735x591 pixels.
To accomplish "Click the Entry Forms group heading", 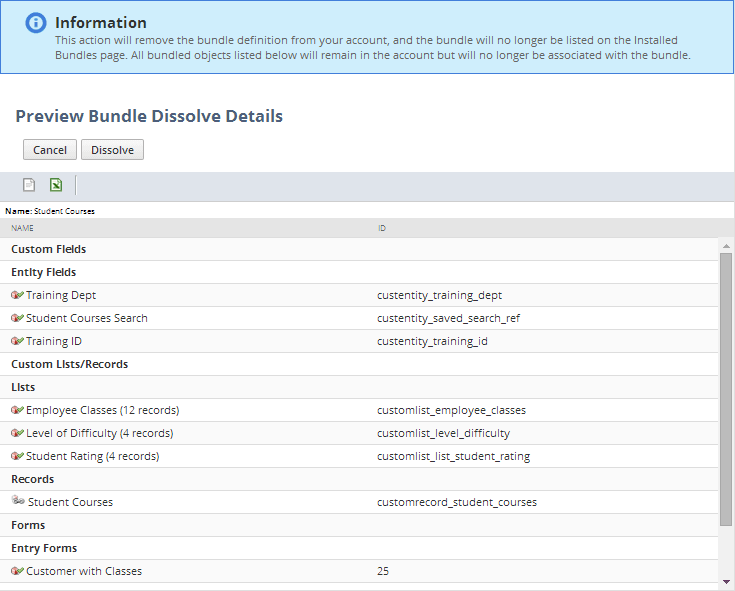I will tap(44, 548).
